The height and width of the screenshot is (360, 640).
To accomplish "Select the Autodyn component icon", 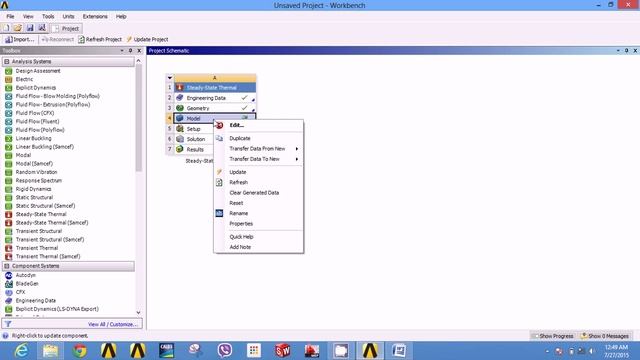I will tap(9, 276).
